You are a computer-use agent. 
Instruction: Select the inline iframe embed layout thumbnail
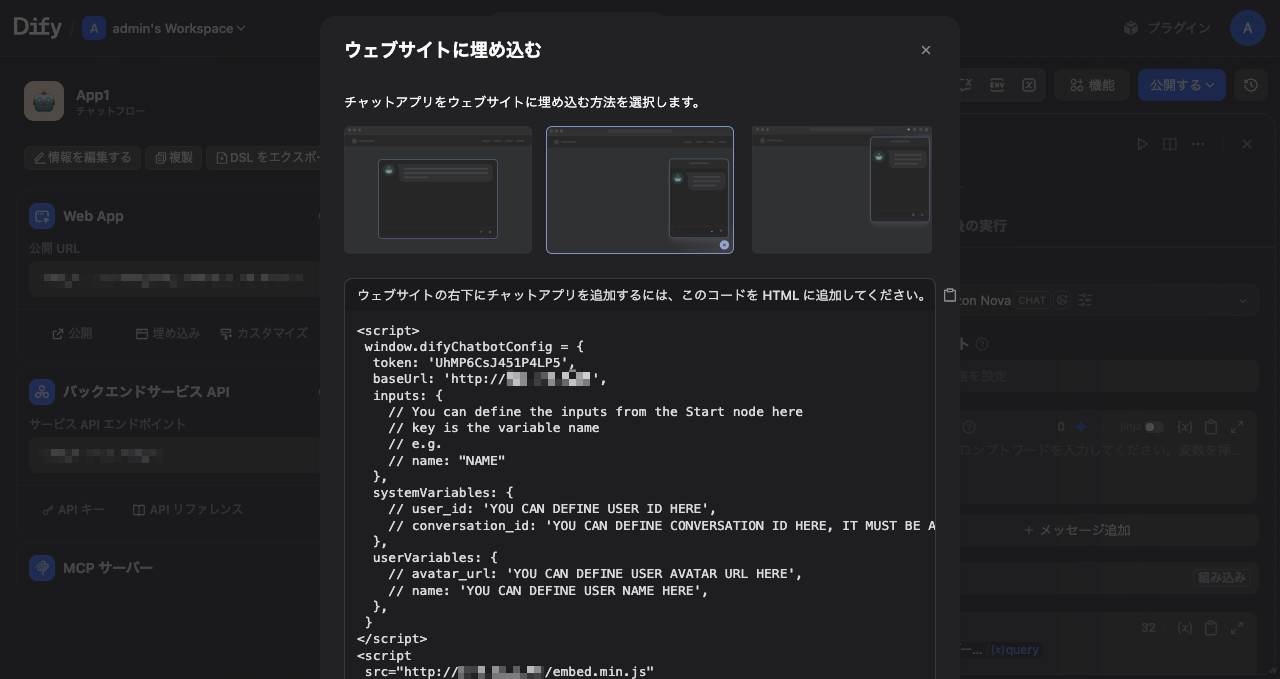[x=438, y=190]
